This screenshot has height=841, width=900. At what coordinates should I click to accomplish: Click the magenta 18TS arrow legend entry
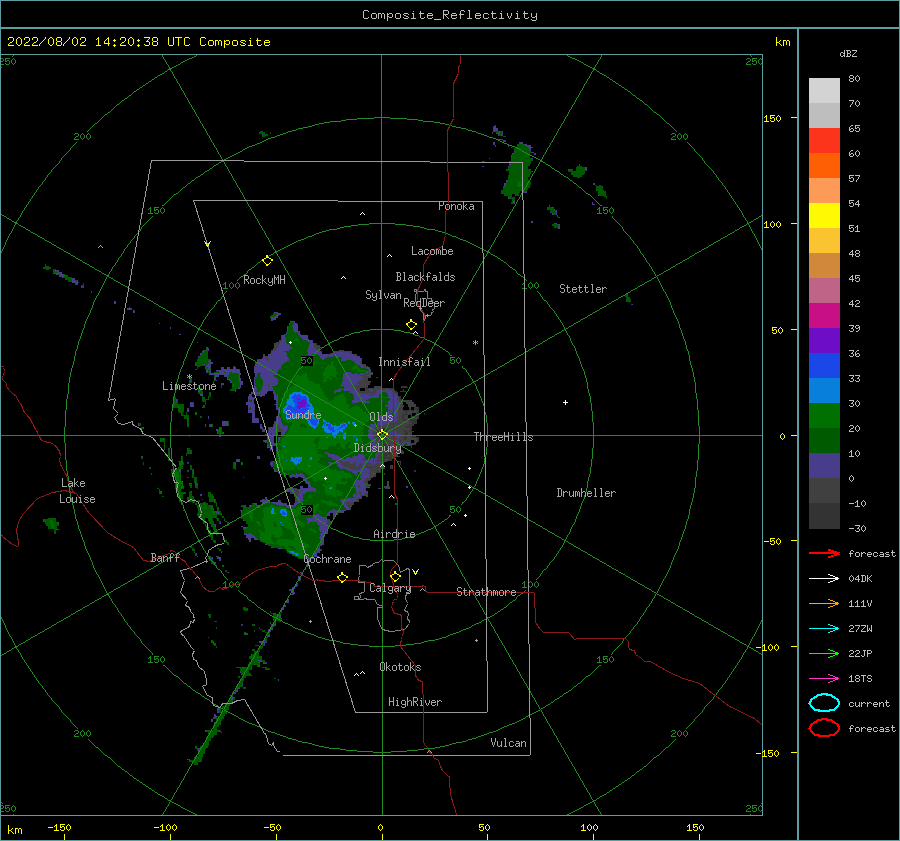point(824,679)
